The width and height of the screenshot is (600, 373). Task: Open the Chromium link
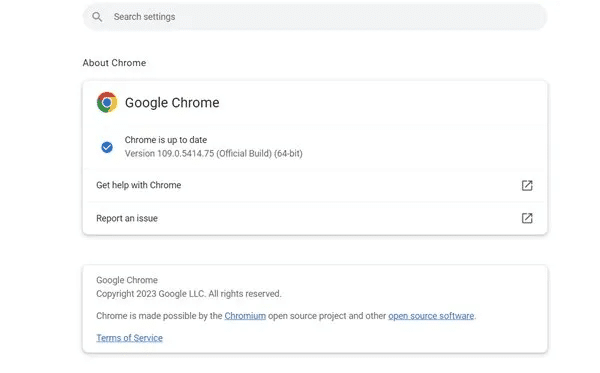[x=245, y=316]
